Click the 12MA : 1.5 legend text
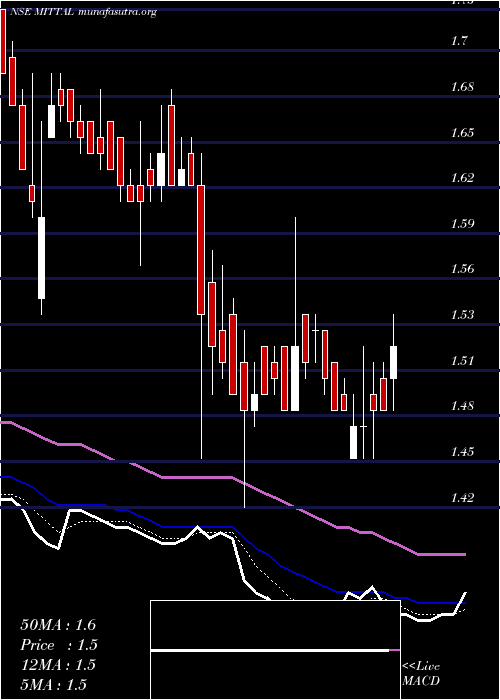The width and height of the screenshot is (500, 700). coord(58,665)
